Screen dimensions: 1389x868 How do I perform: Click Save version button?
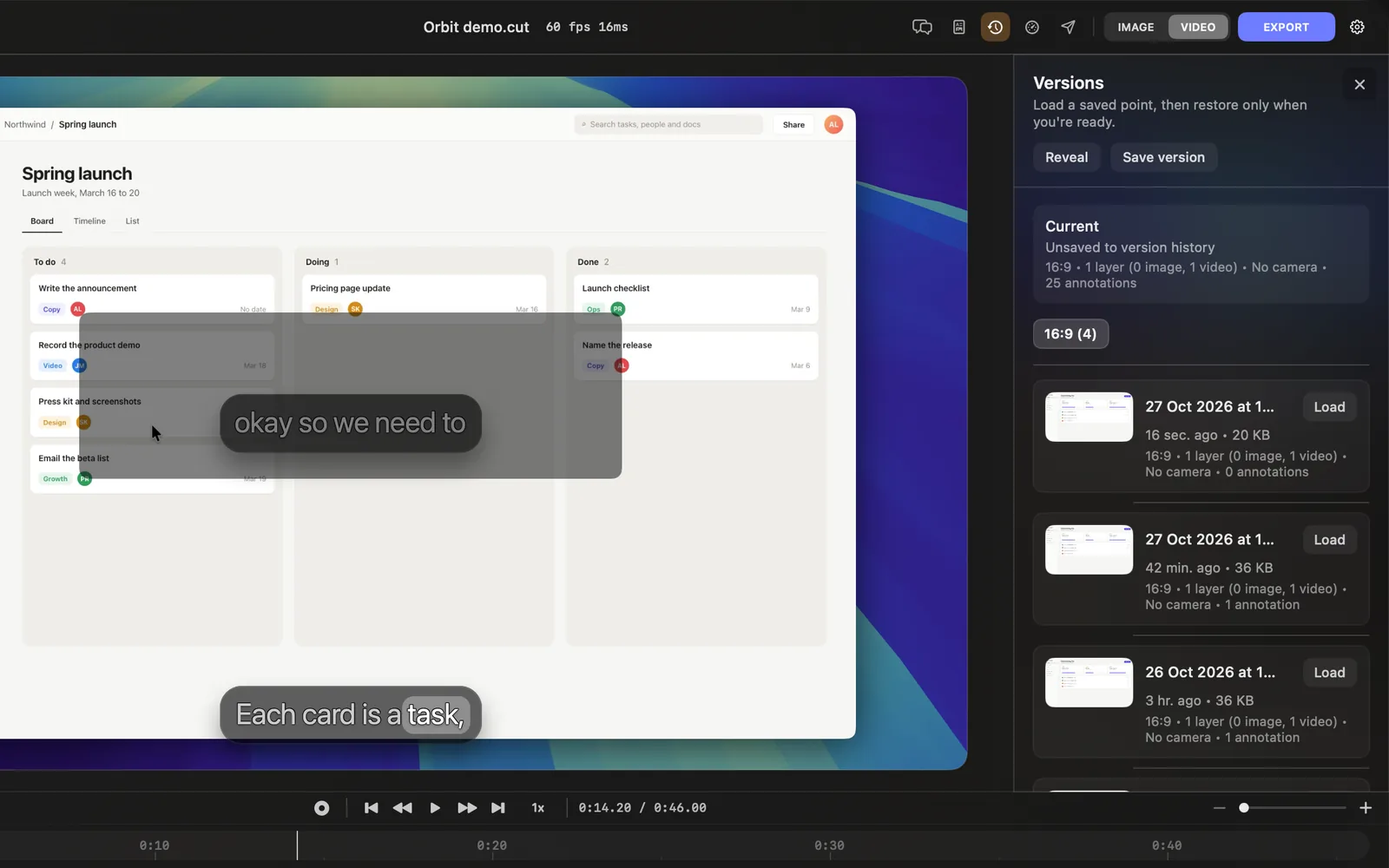tap(1163, 157)
